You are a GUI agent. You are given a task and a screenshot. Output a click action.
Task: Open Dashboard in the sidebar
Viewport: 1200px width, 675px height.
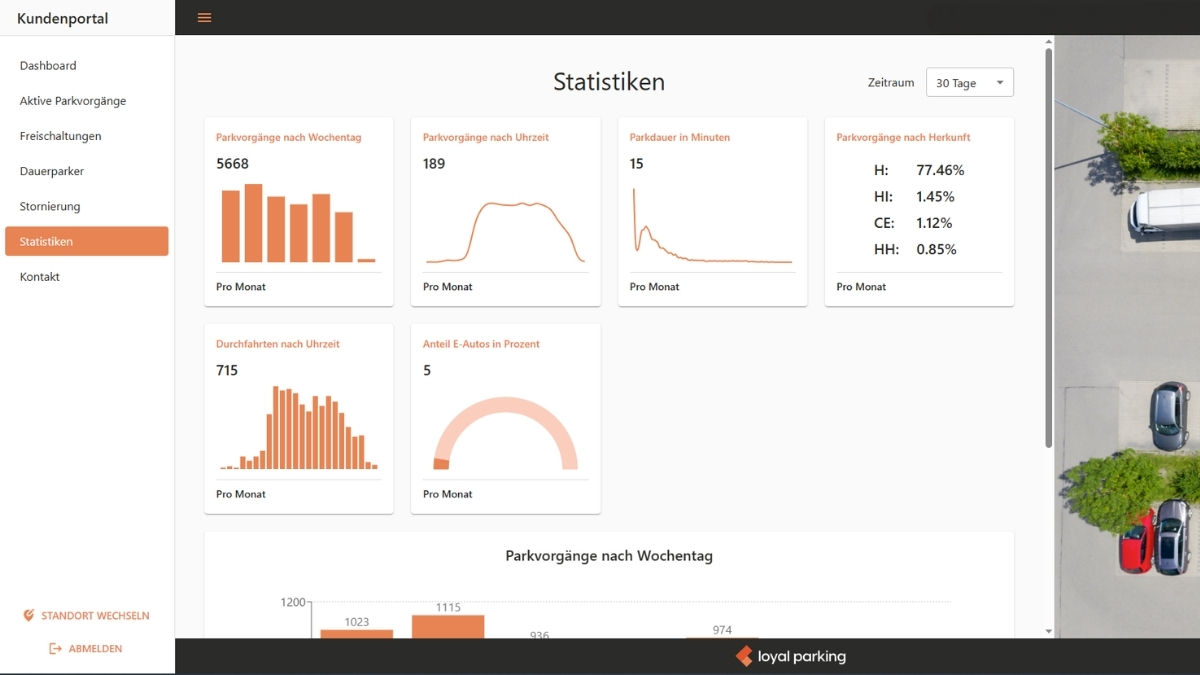87,66
